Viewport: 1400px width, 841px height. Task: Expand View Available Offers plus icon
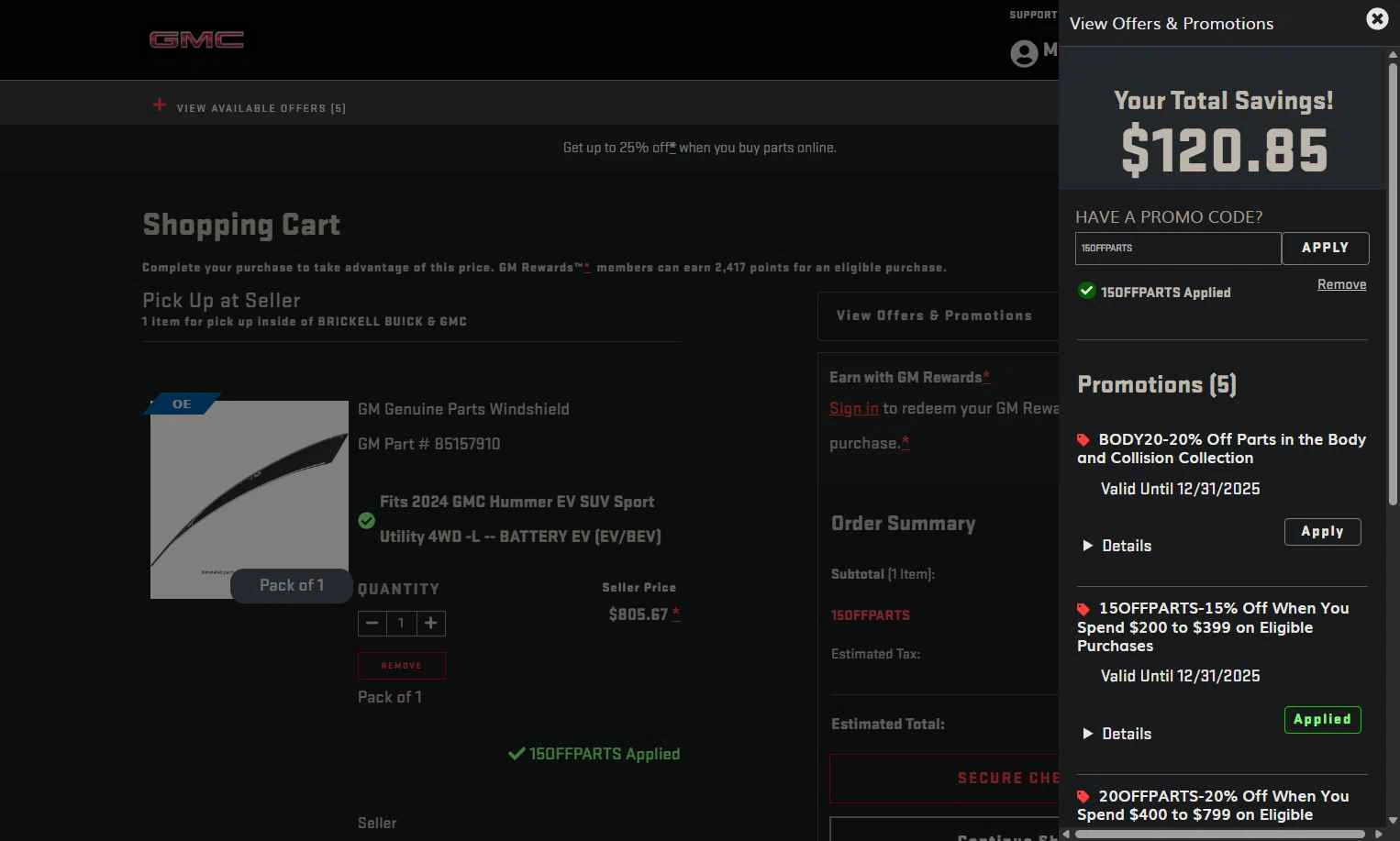coord(160,105)
